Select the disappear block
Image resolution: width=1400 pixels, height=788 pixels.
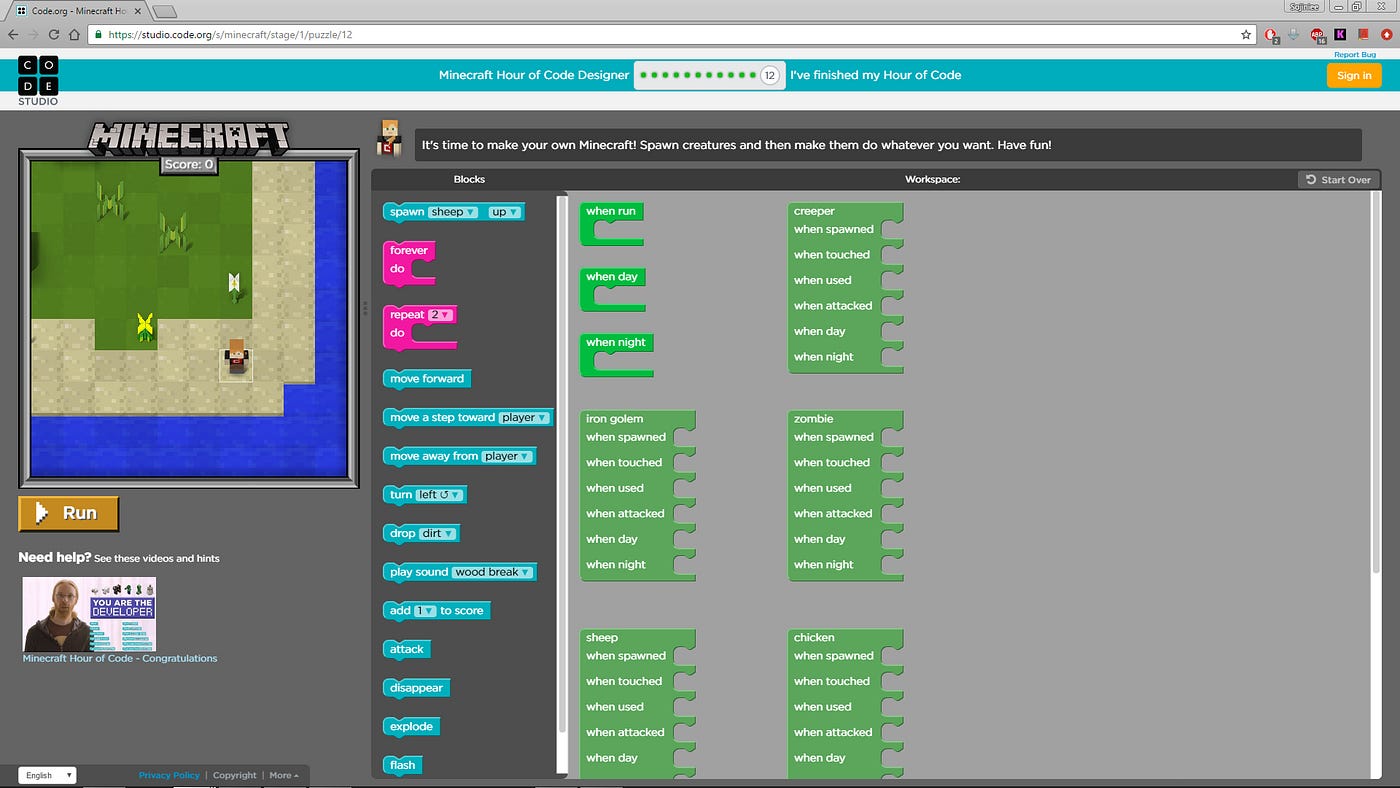click(416, 688)
